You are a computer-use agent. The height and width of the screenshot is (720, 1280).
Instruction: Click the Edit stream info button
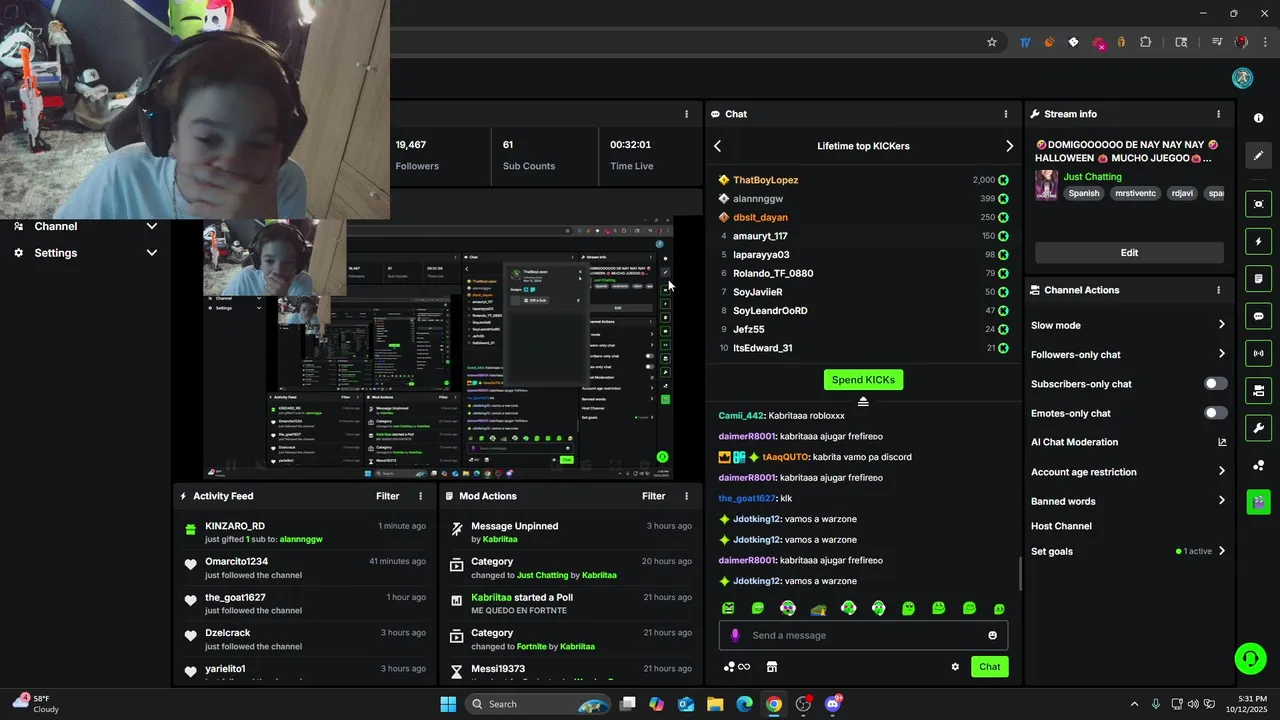[x=1129, y=253]
